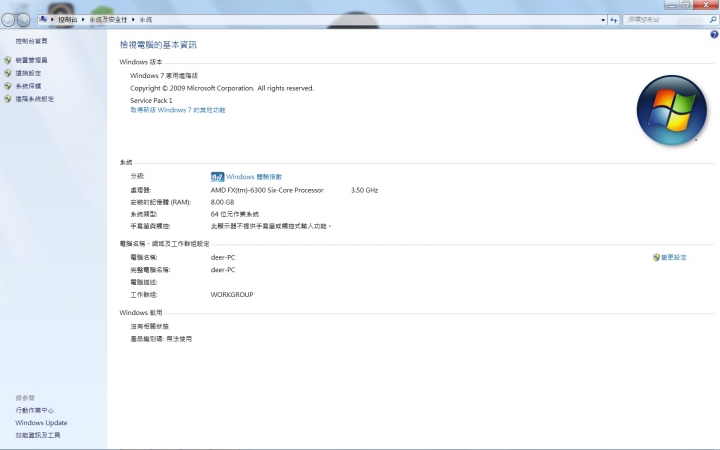720x450 pixels.
Task: Click Service Pack 1 text
Action: 151,101
